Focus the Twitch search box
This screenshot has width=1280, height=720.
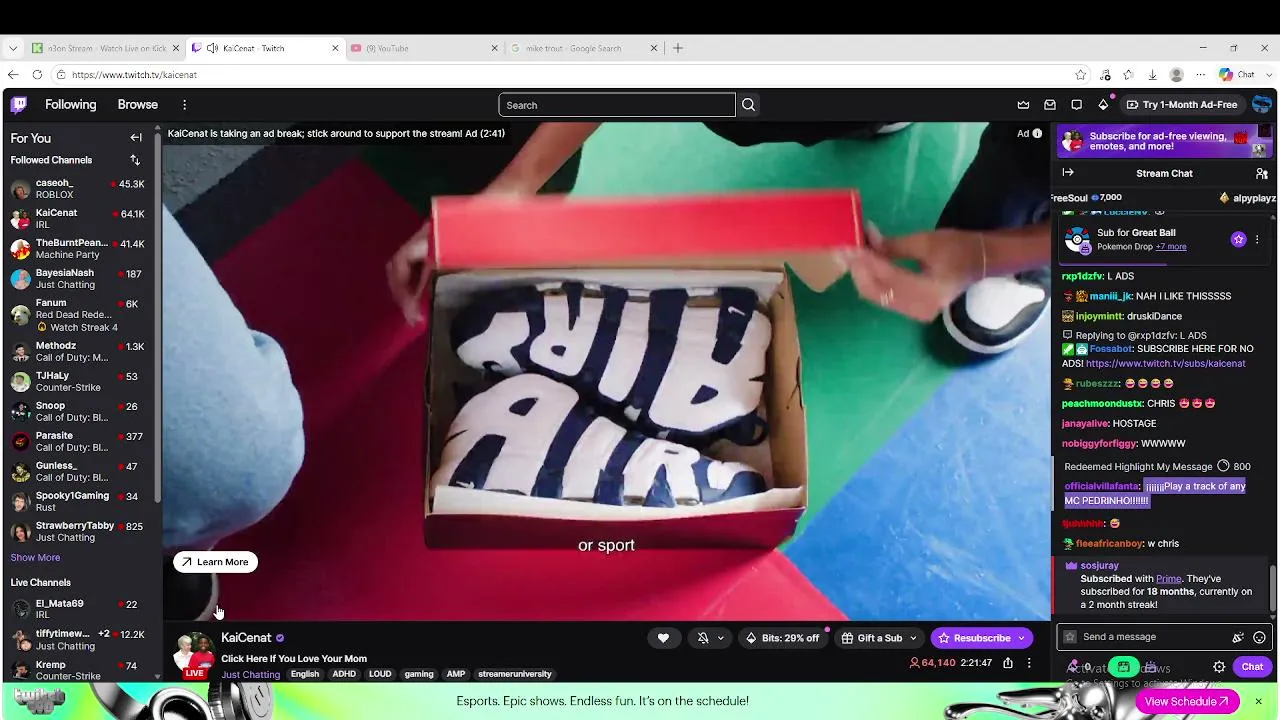[x=617, y=105]
